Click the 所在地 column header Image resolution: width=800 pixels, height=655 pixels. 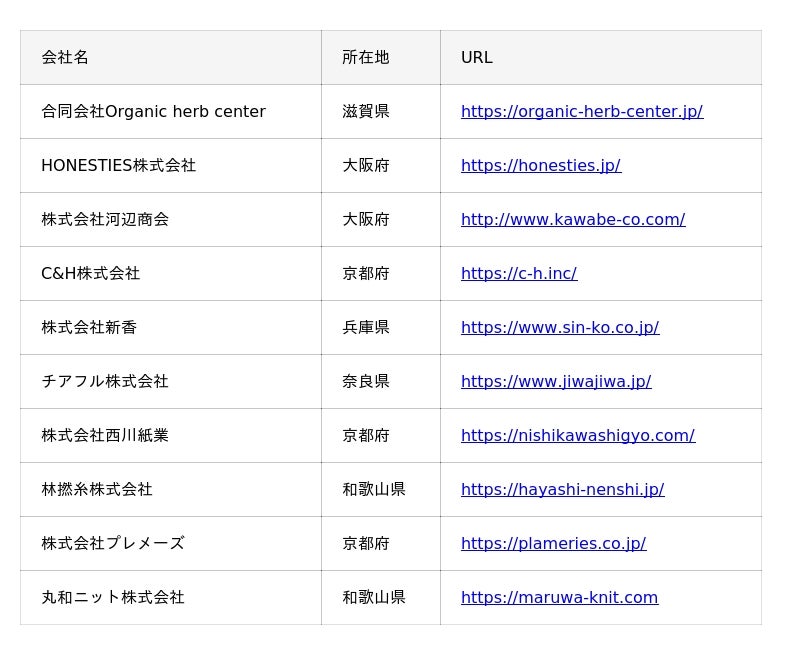coord(365,58)
